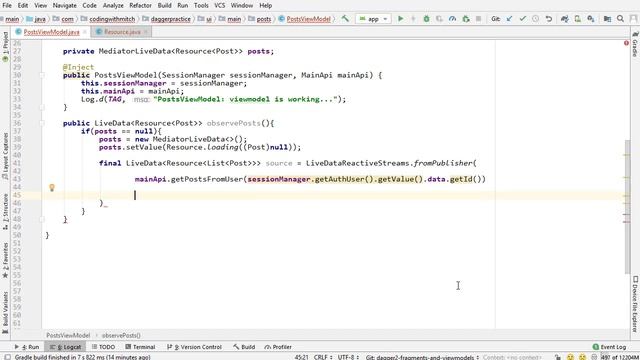640x360 pixels.
Task: Open the Logcat tool window
Action: (66, 347)
